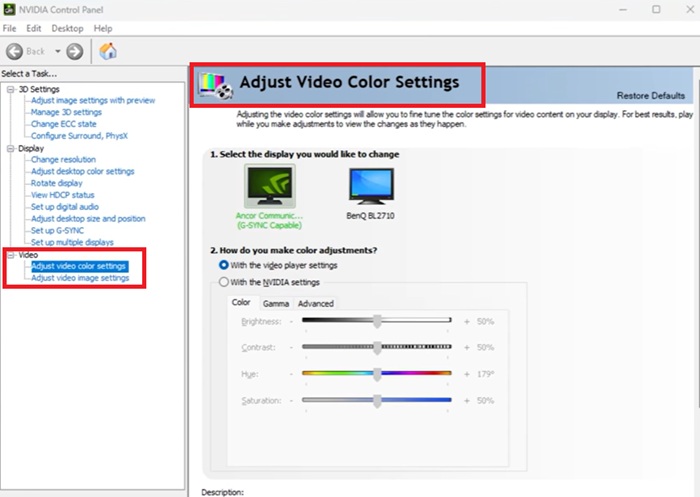Open Set up G-SYNC
This screenshot has width=700, height=497.
(x=57, y=230)
